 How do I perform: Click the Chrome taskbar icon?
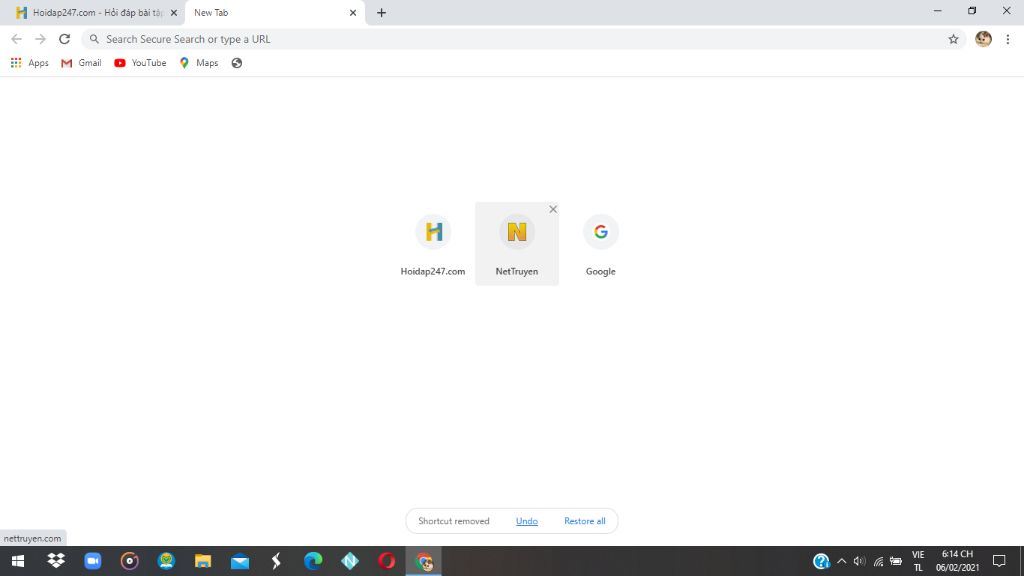[x=423, y=561]
